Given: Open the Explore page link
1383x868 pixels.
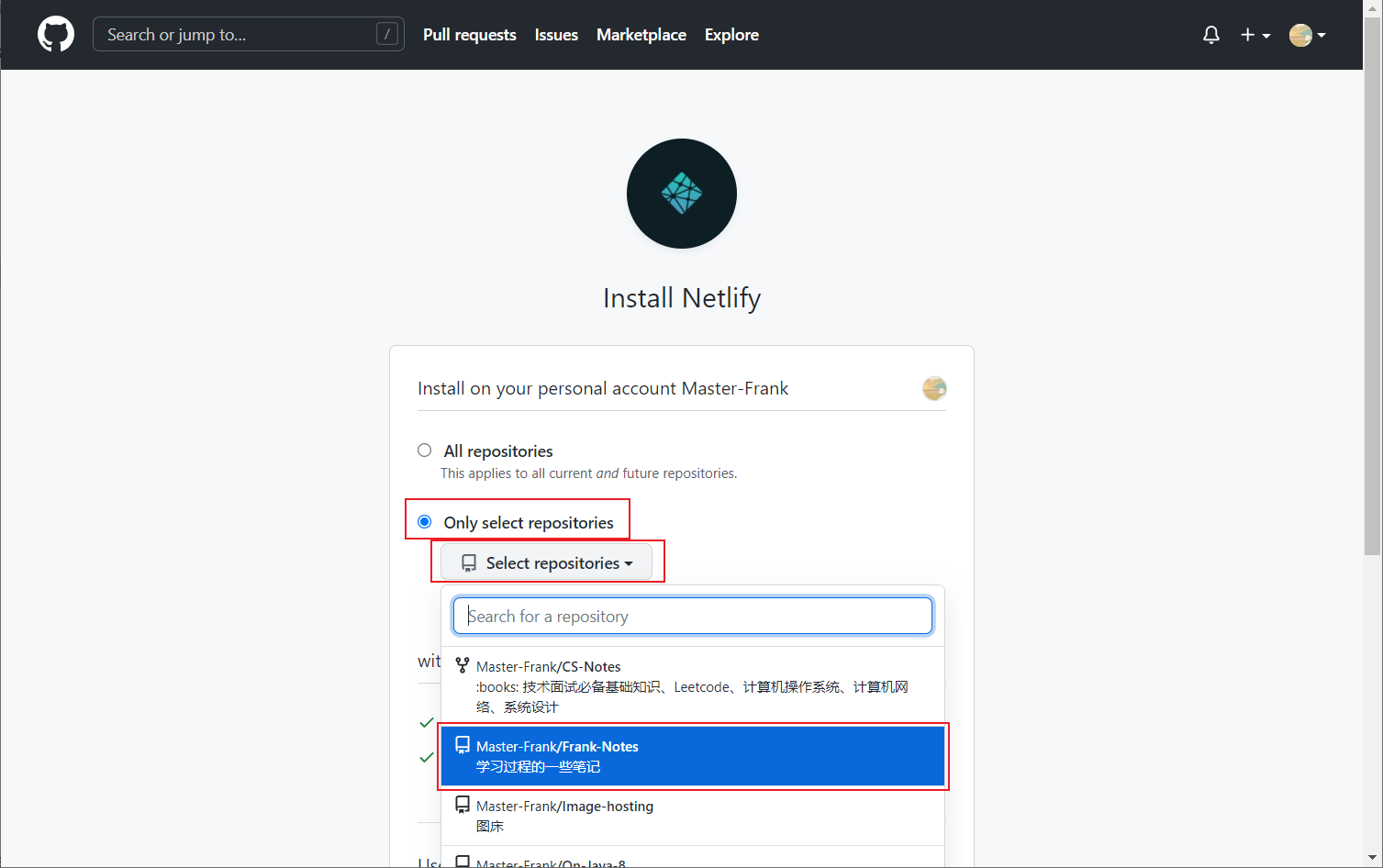Looking at the screenshot, I should (x=731, y=35).
